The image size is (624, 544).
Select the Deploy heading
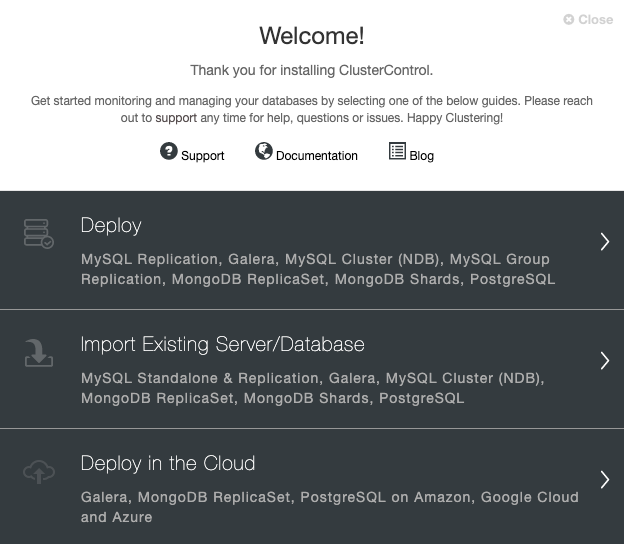point(111,226)
